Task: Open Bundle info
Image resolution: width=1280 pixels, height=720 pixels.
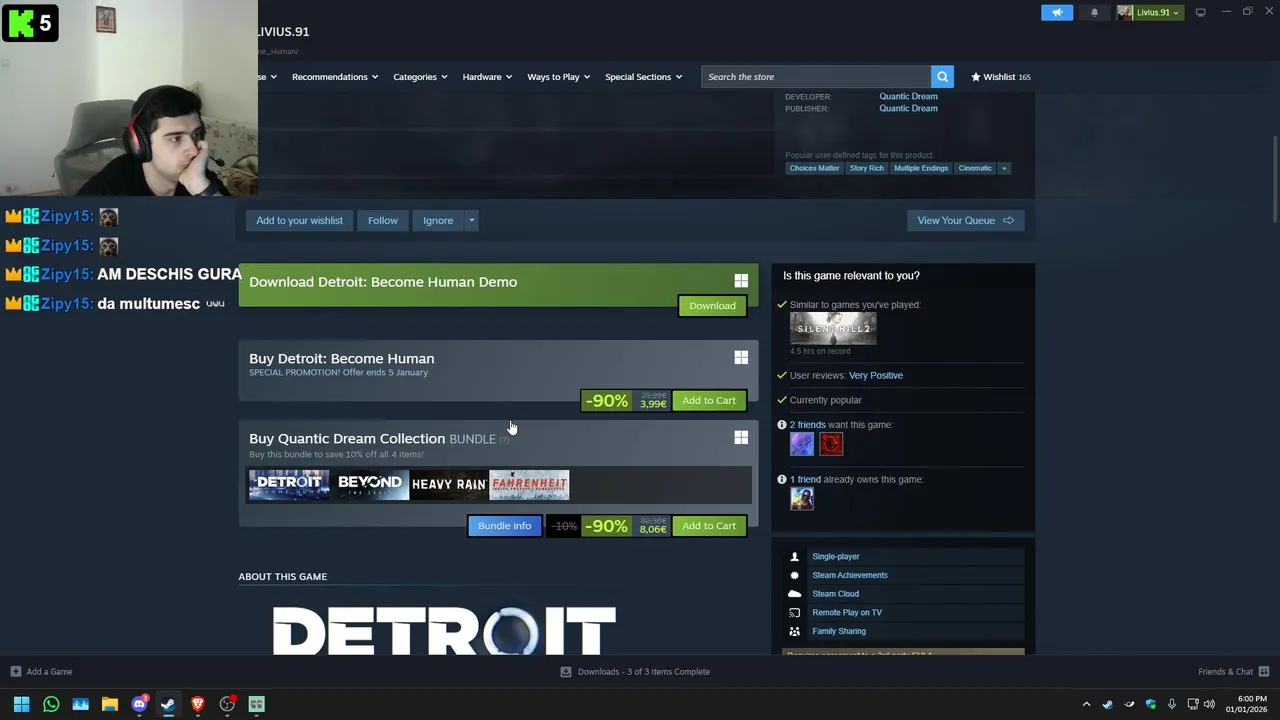Action: 504,526
